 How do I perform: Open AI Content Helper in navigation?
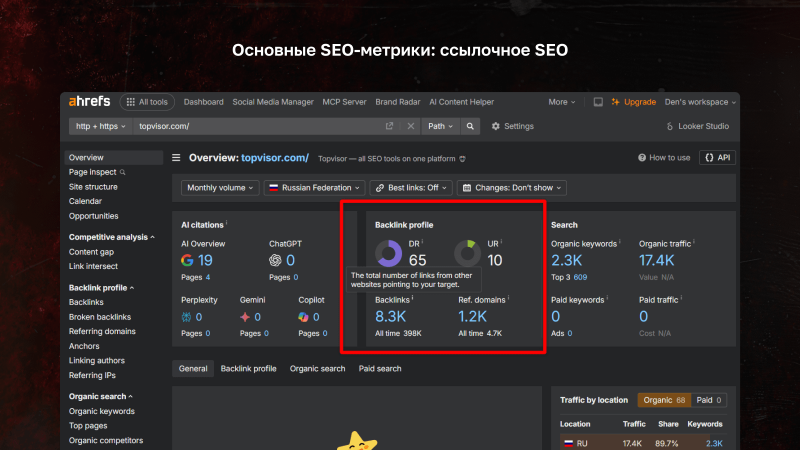(462, 102)
